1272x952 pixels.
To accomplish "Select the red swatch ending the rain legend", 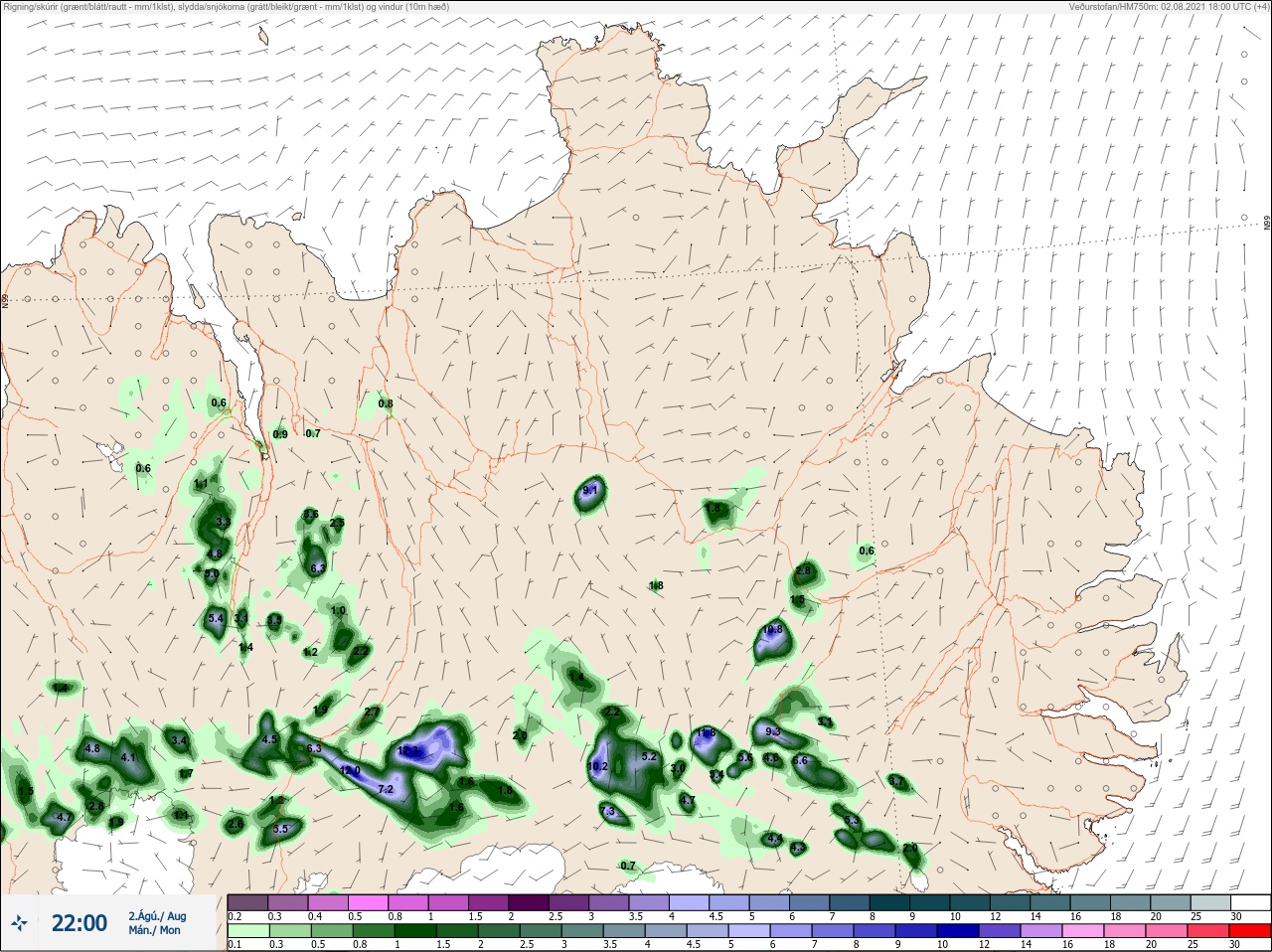I will (x=1249, y=931).
